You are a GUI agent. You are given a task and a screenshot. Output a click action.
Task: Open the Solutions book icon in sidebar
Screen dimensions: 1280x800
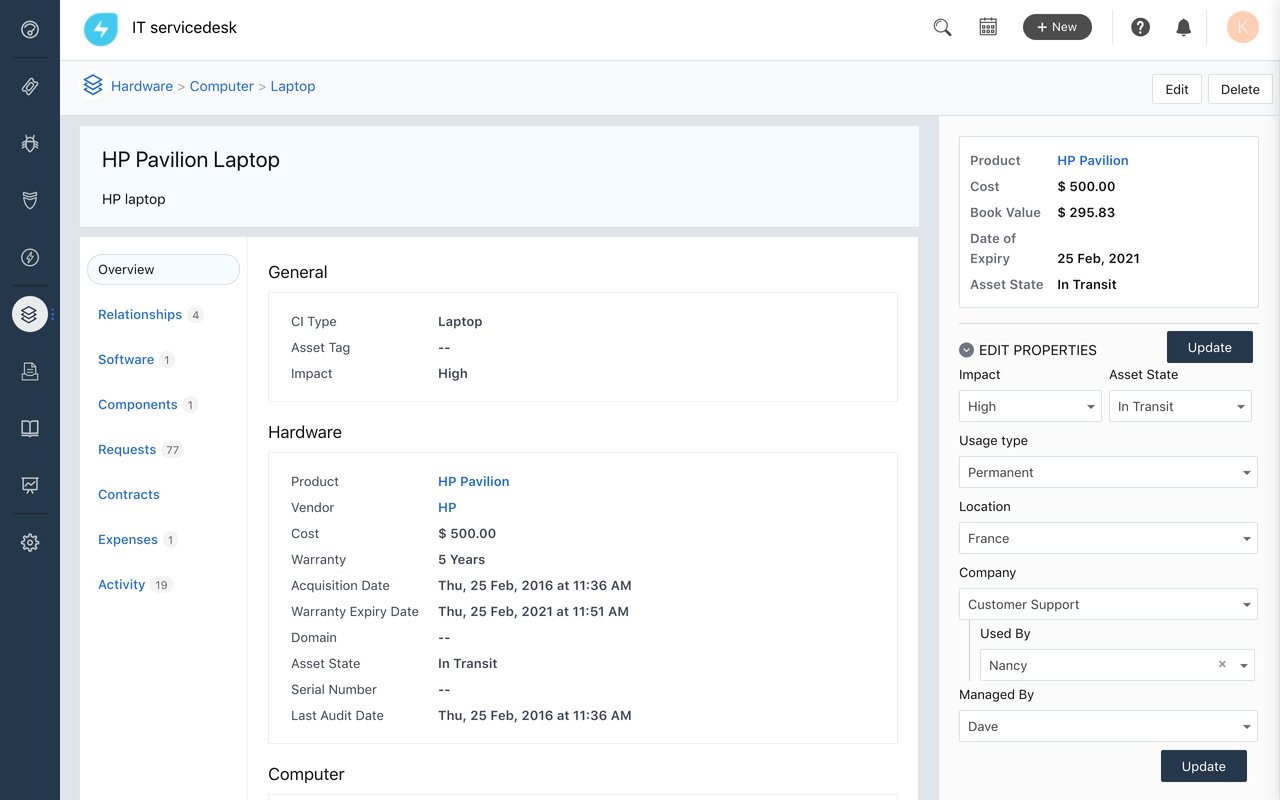(30, 429)
